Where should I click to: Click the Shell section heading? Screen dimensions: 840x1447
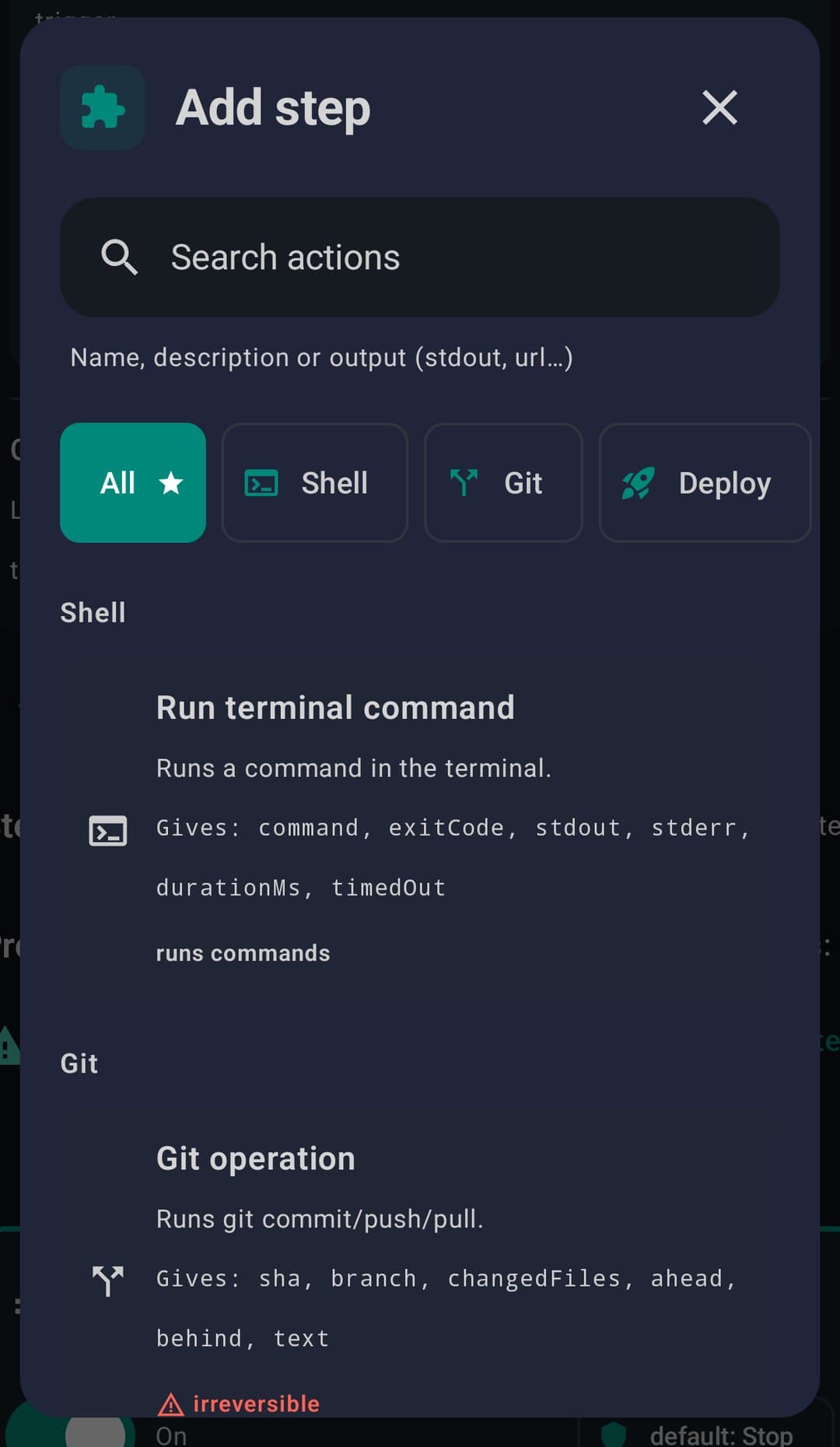coord(93,612)
